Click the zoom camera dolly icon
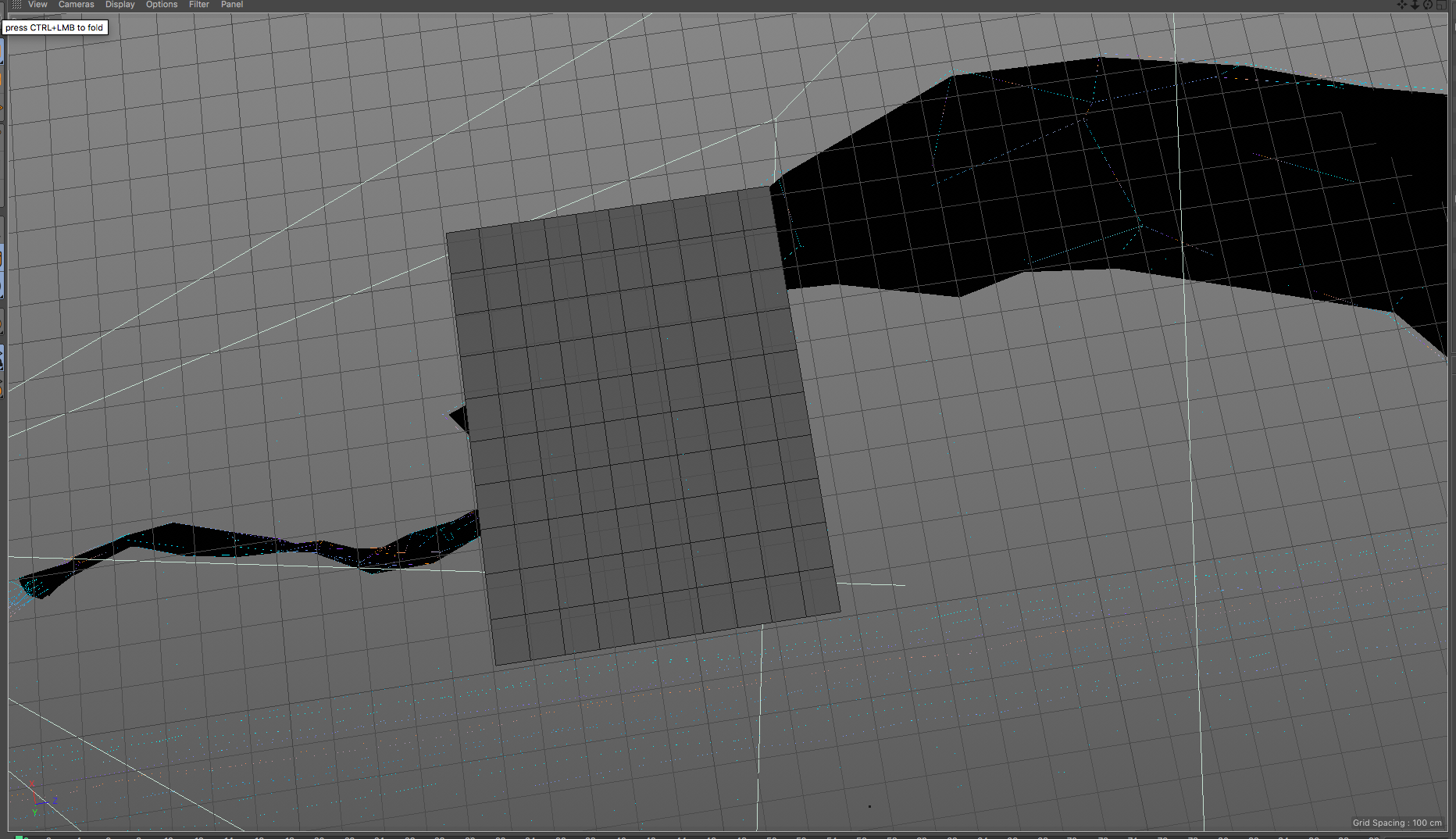The image size is (1456, 839). pyautogui.click(x=1415, y=5)
